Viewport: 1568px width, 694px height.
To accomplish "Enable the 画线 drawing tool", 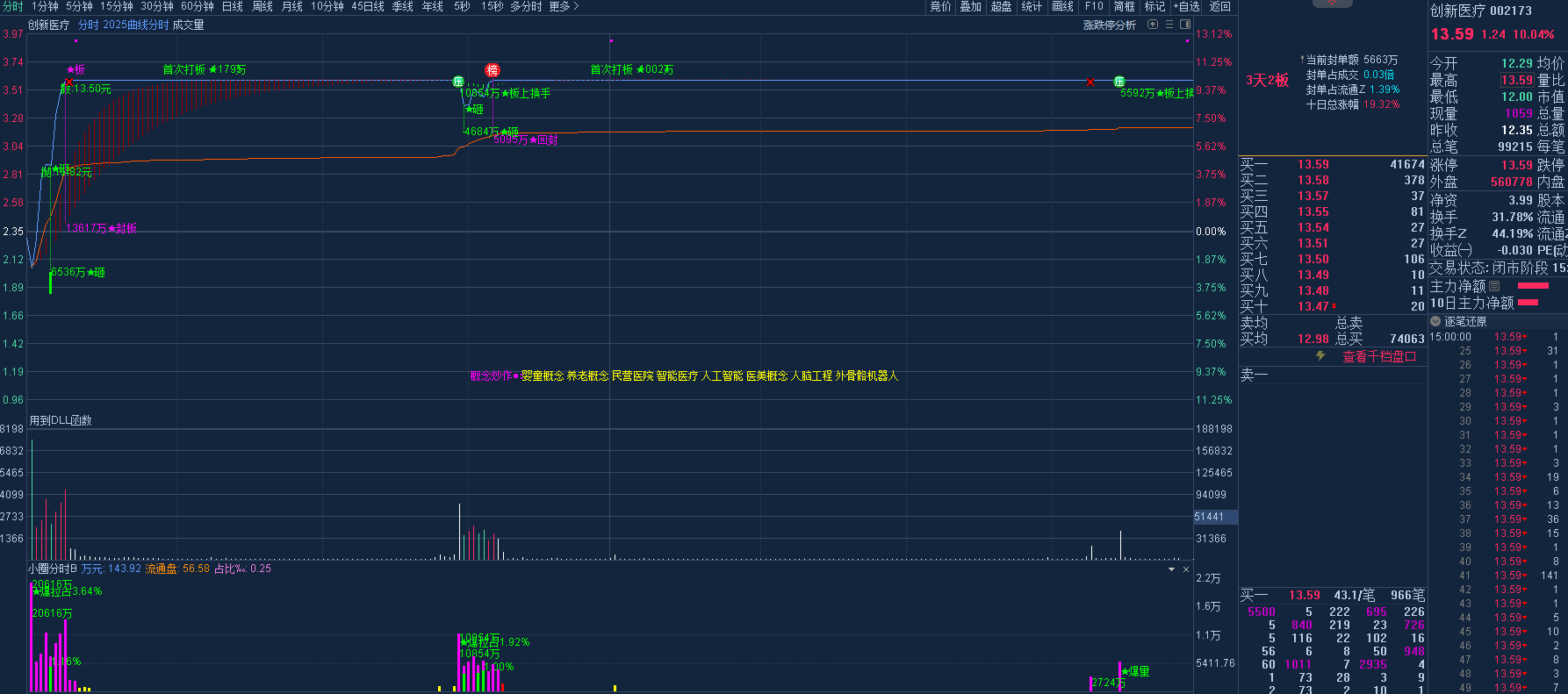I will pyautogui.click(x=1062, y=6).
